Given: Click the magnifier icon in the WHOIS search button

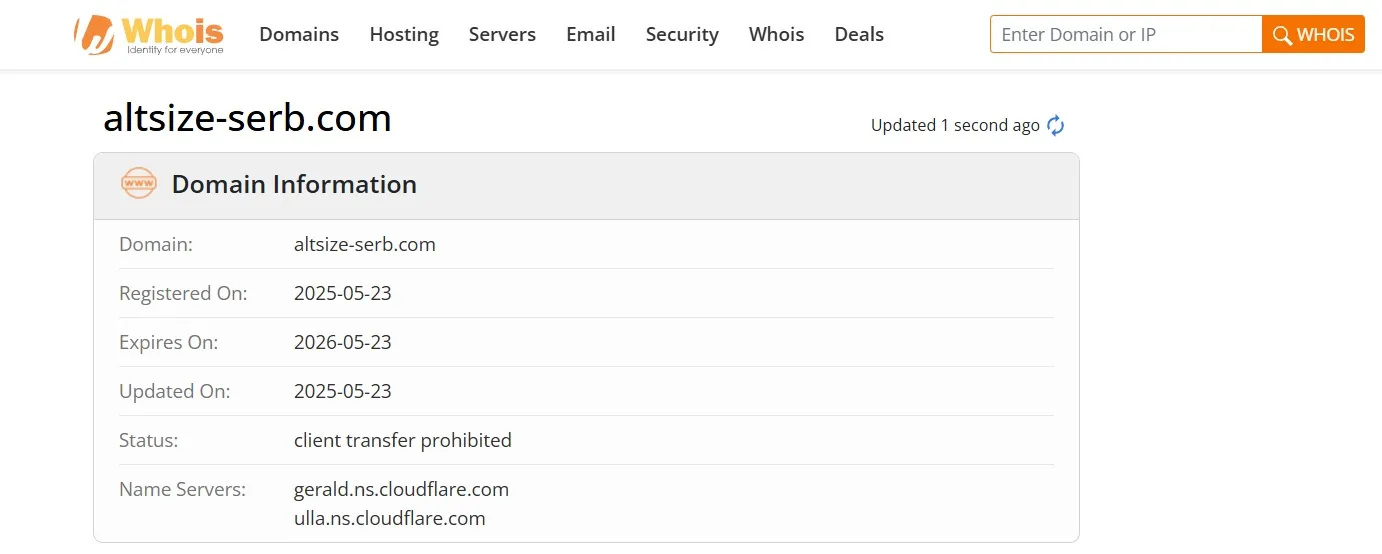Looking at the screenshot, I should [1282, 35].
